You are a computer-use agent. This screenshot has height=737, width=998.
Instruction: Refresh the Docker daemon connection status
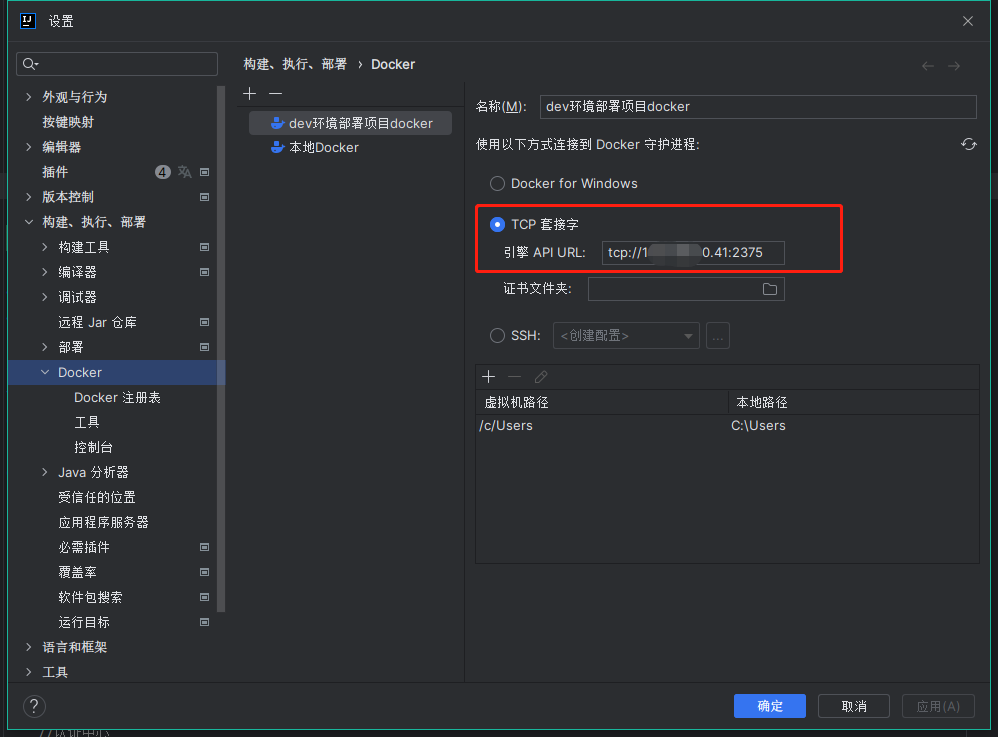[968, 144]
